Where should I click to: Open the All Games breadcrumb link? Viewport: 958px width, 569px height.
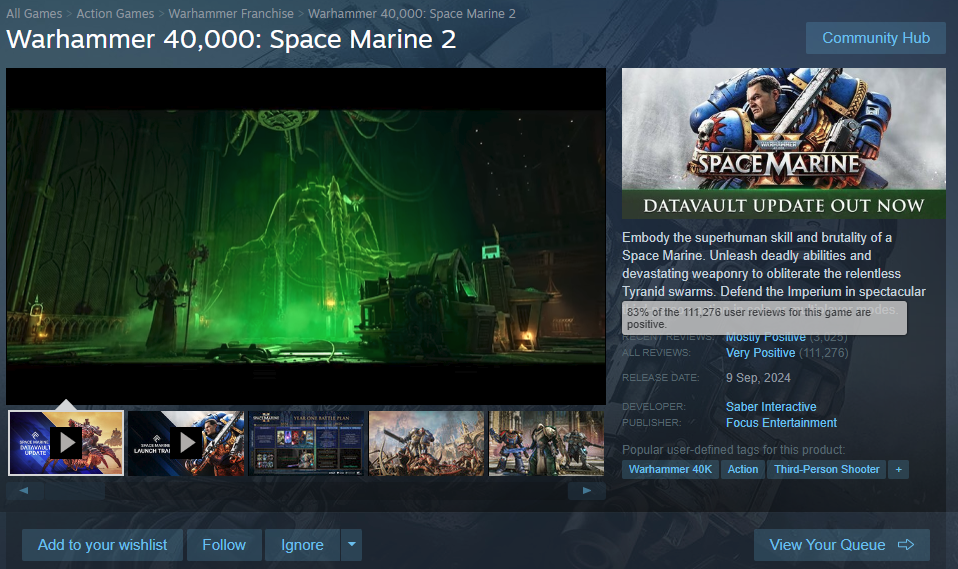click(x=34, y=13)
